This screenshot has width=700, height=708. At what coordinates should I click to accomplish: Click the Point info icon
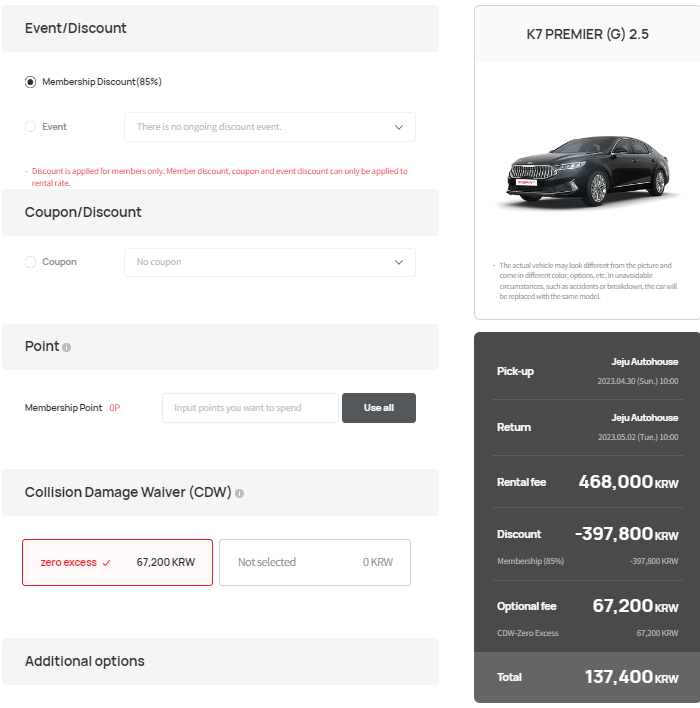(66, 347)
